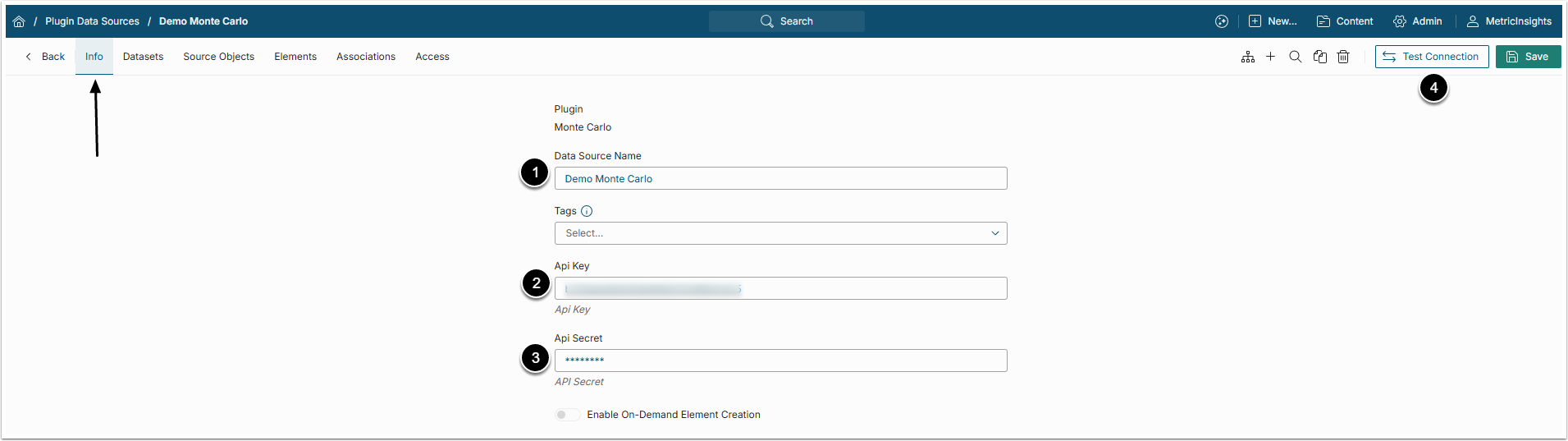Toggle Enable On-Demand Element Creation
The width and height of the screenshot is (1568, 441).
pos(567,415)
